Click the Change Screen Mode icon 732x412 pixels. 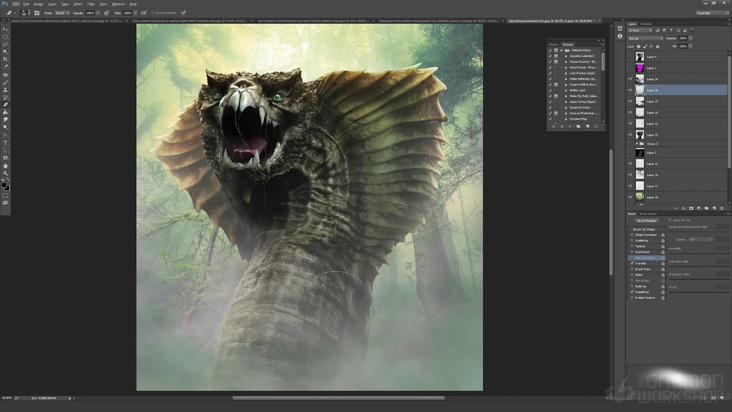point(6,203)
